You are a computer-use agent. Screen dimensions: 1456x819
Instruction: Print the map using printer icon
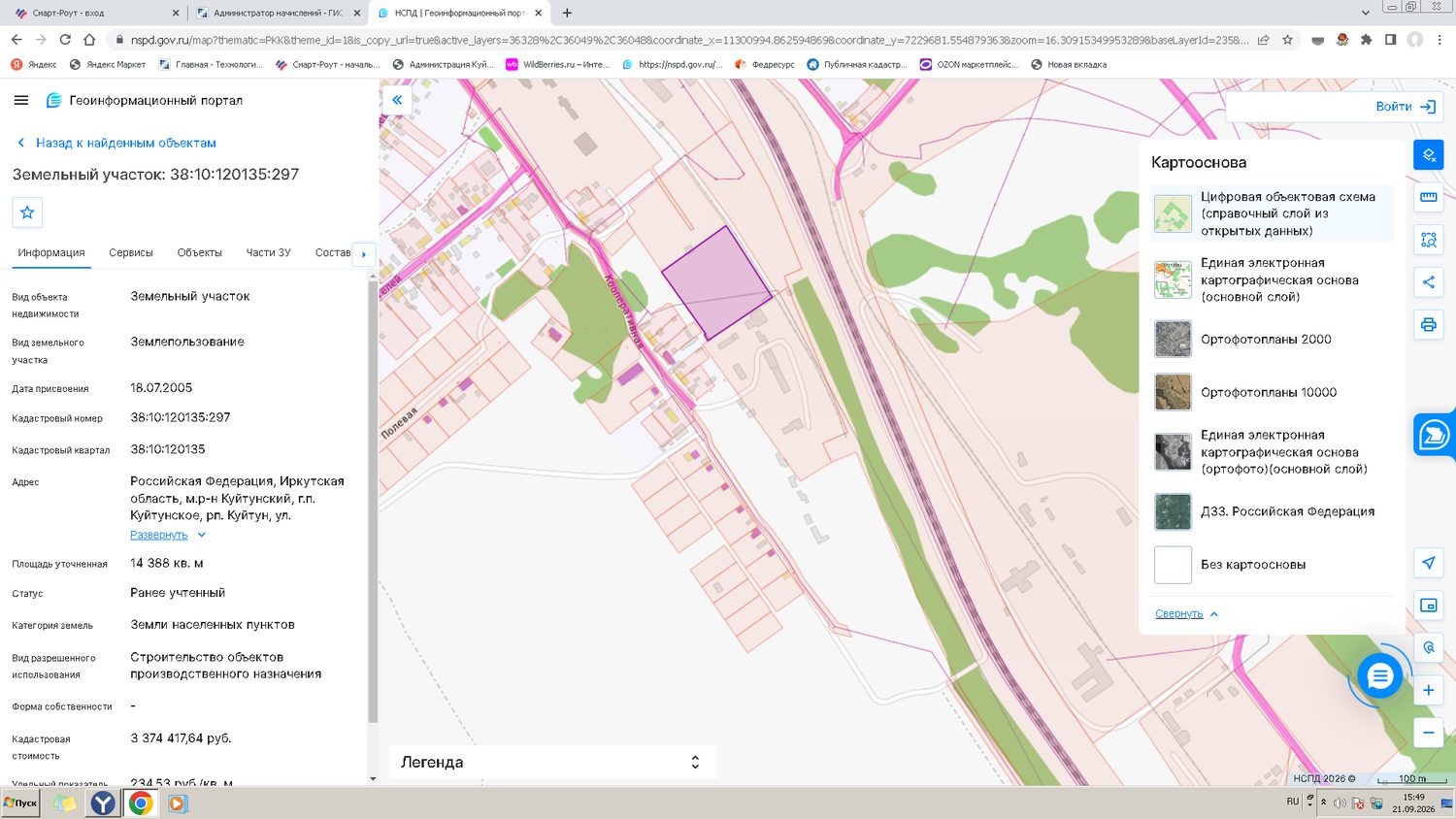(x=1428, y=325)
